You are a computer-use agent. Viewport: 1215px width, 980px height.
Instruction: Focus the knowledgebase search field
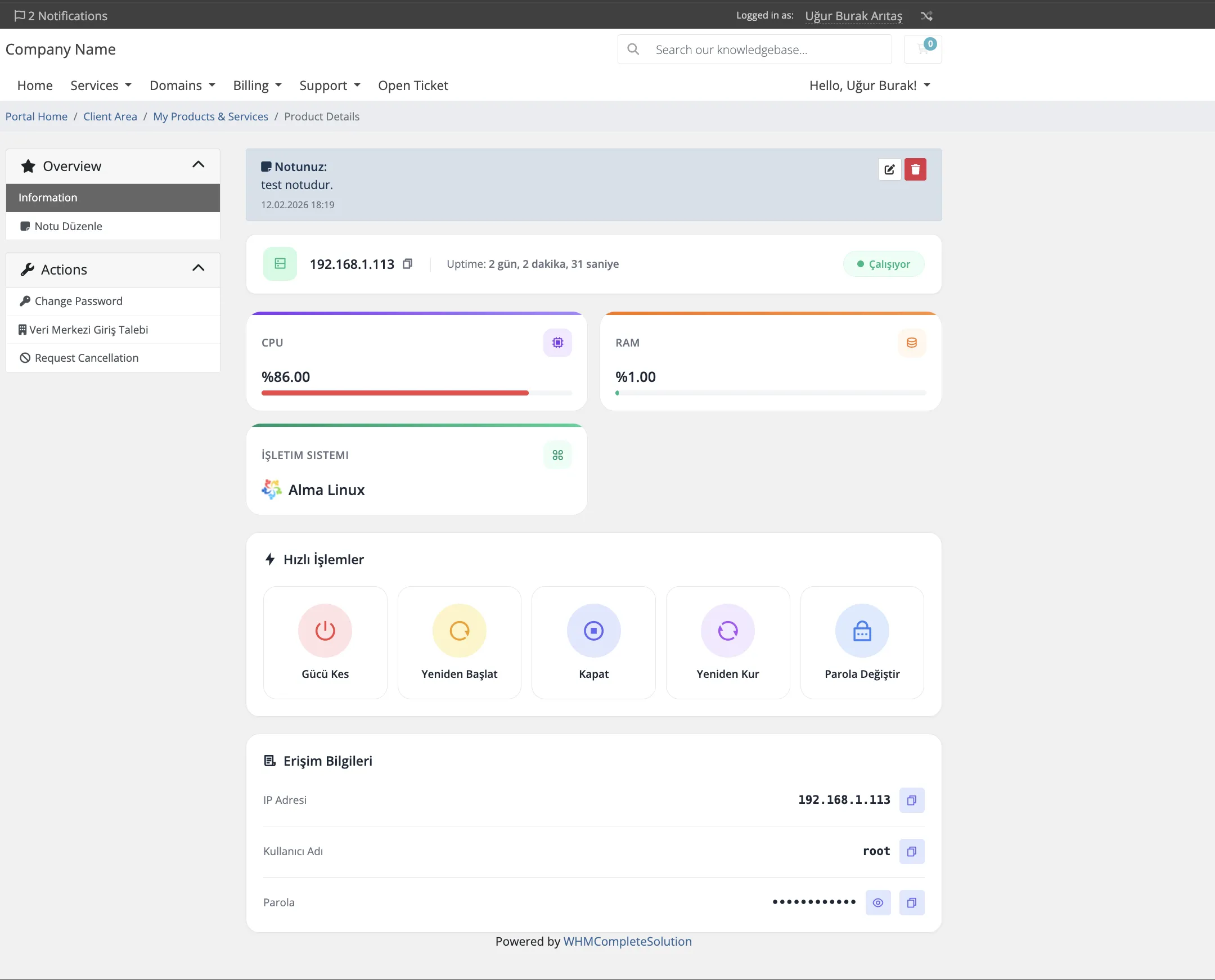[754, 49]
